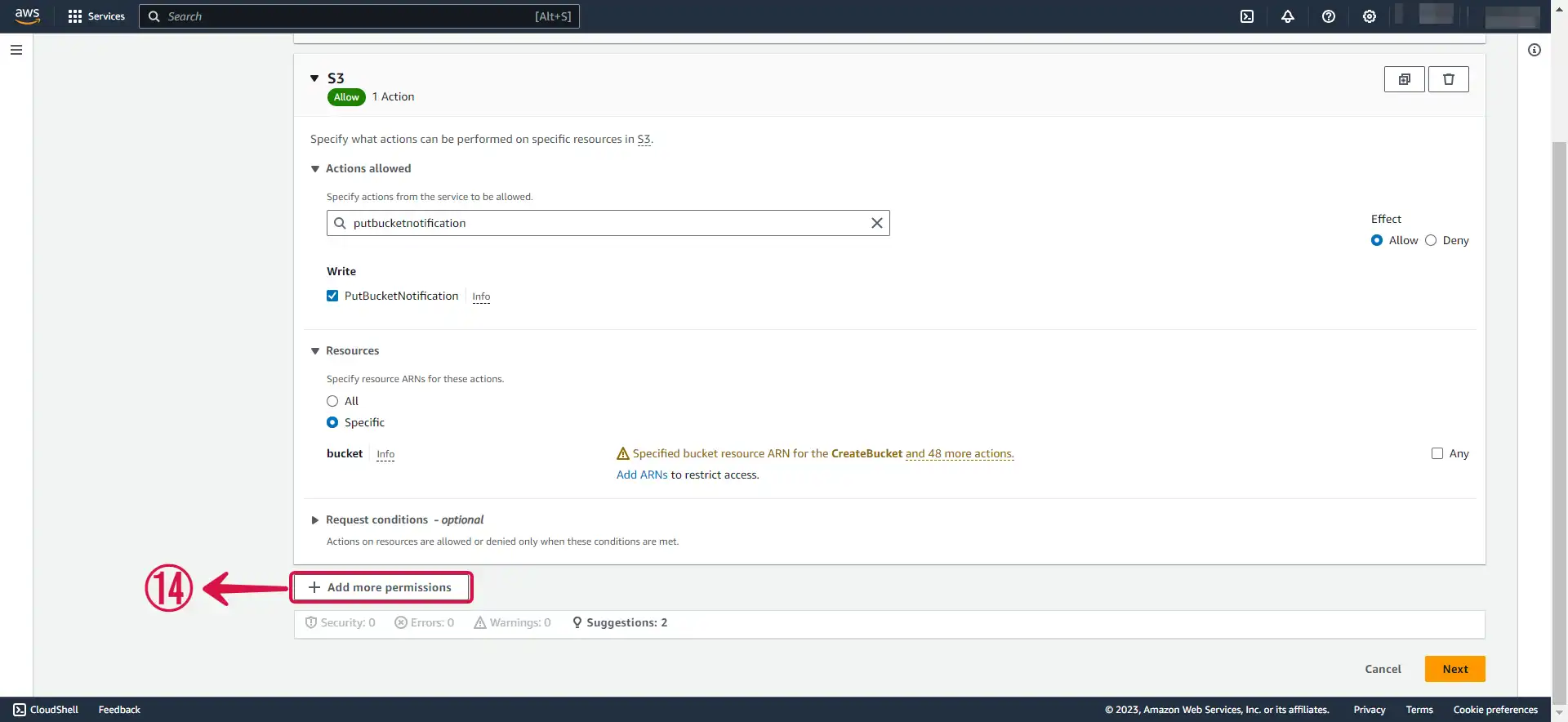The image size is (1568, 722).
Task: Select the Deny effect radio button
Action: 1431,240
